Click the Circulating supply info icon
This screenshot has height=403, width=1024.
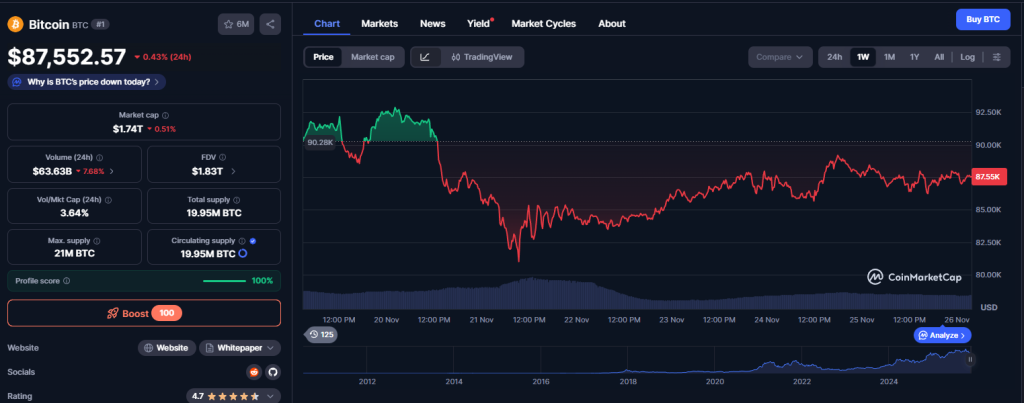(242, 241)
